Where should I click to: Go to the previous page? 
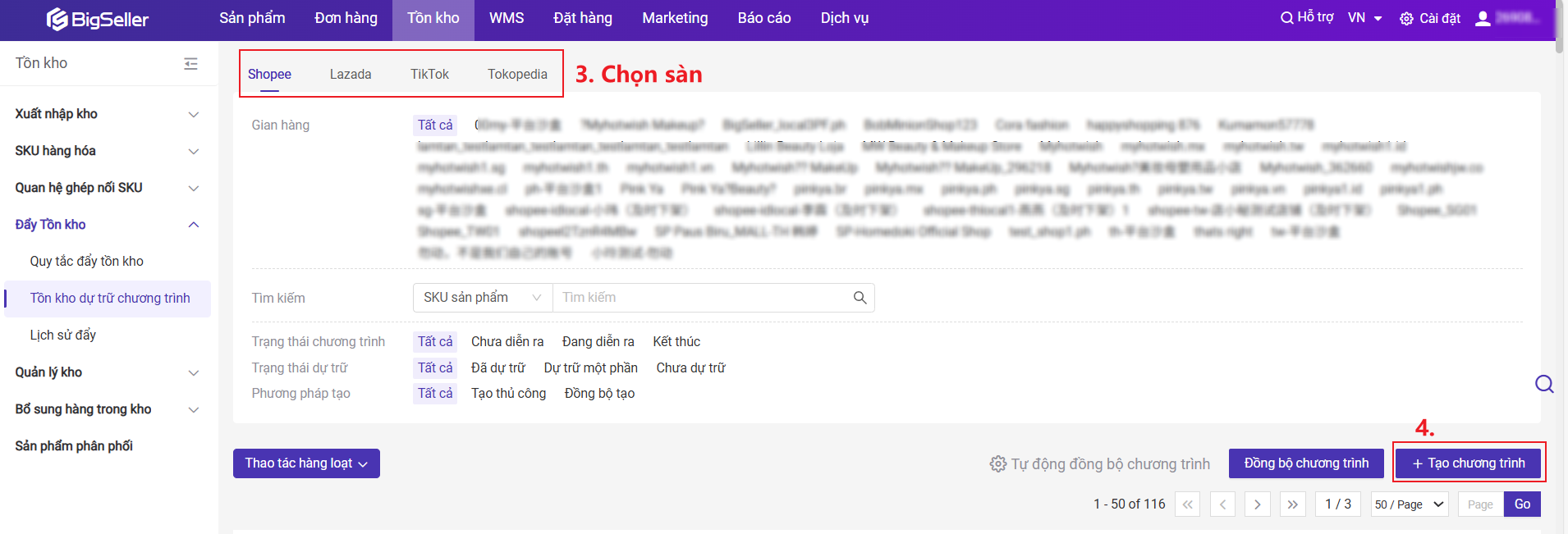pos(1222,504)
